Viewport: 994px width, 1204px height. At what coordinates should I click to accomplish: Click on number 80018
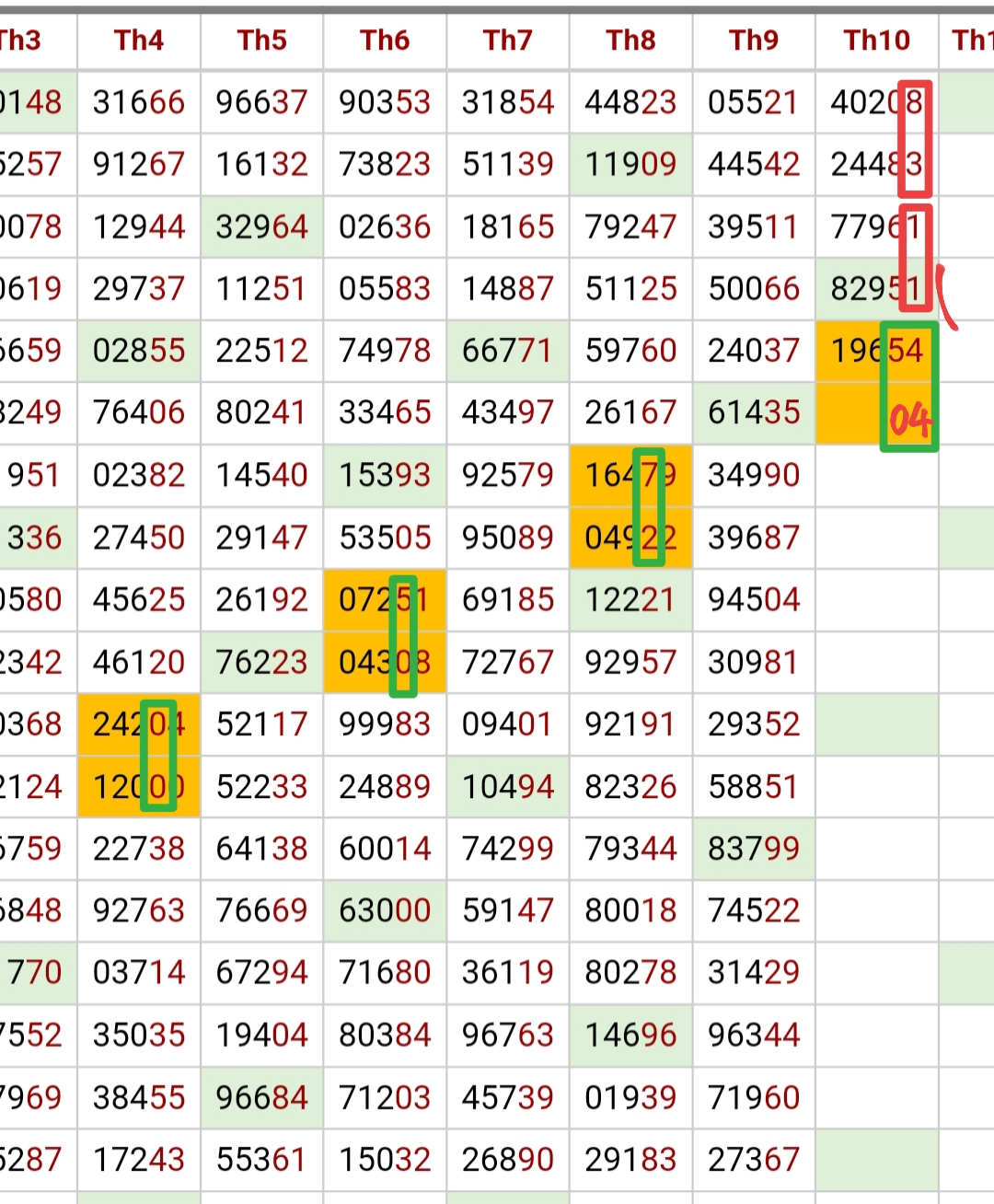tap(631, 911)
